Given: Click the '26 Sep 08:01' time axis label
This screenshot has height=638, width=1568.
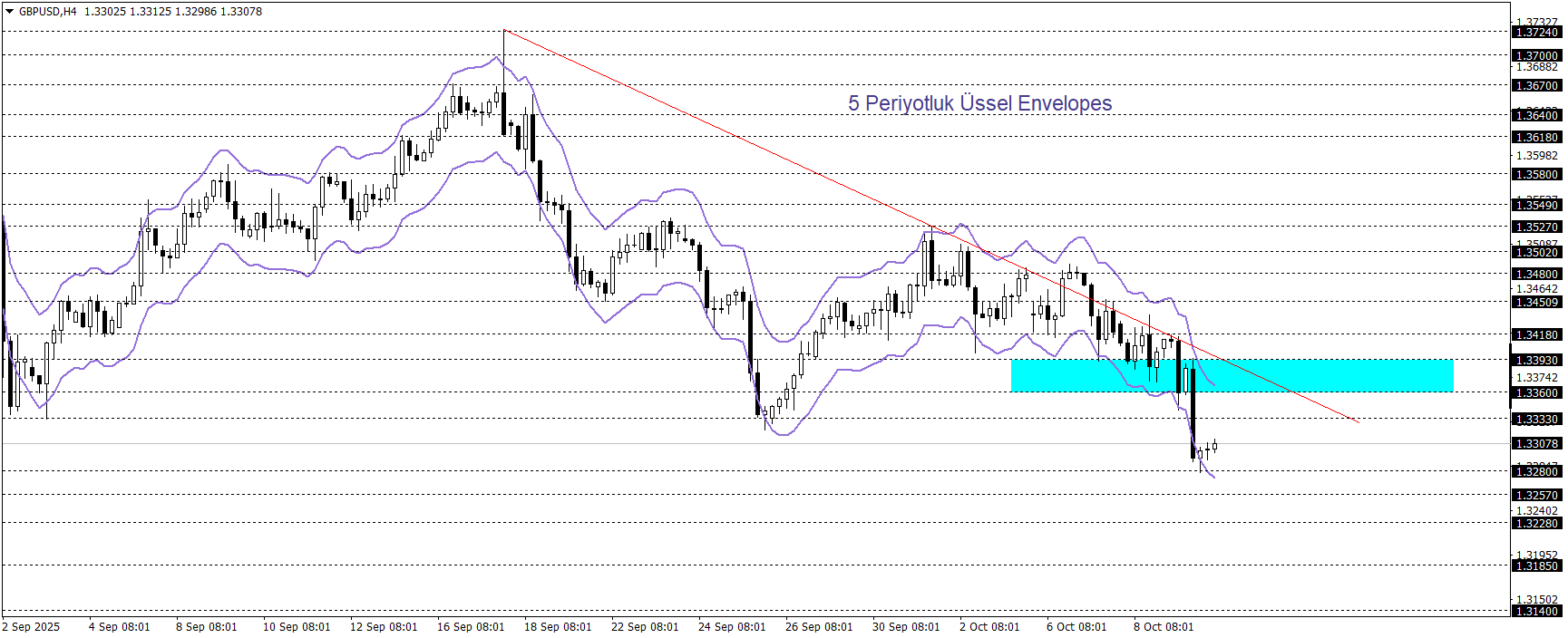Looking at the screenshot, I should pyautogui.click(x=819, y=627).
